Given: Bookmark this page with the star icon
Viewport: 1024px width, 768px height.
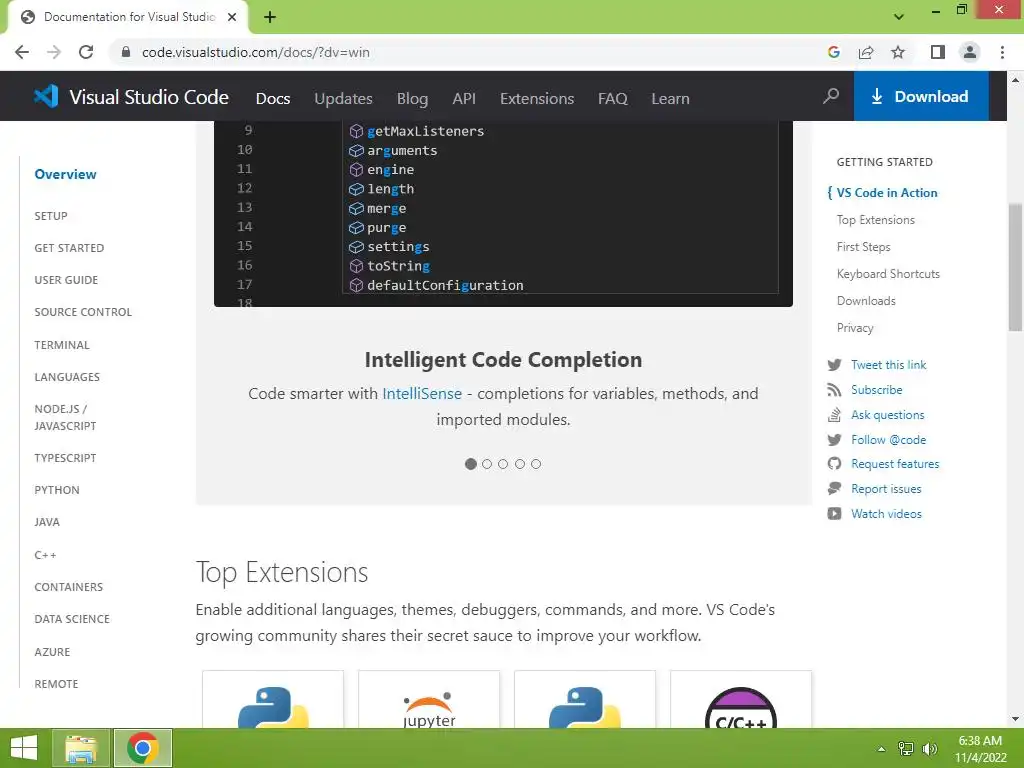Looking at the screenshot, I should (x=898, y=52).
